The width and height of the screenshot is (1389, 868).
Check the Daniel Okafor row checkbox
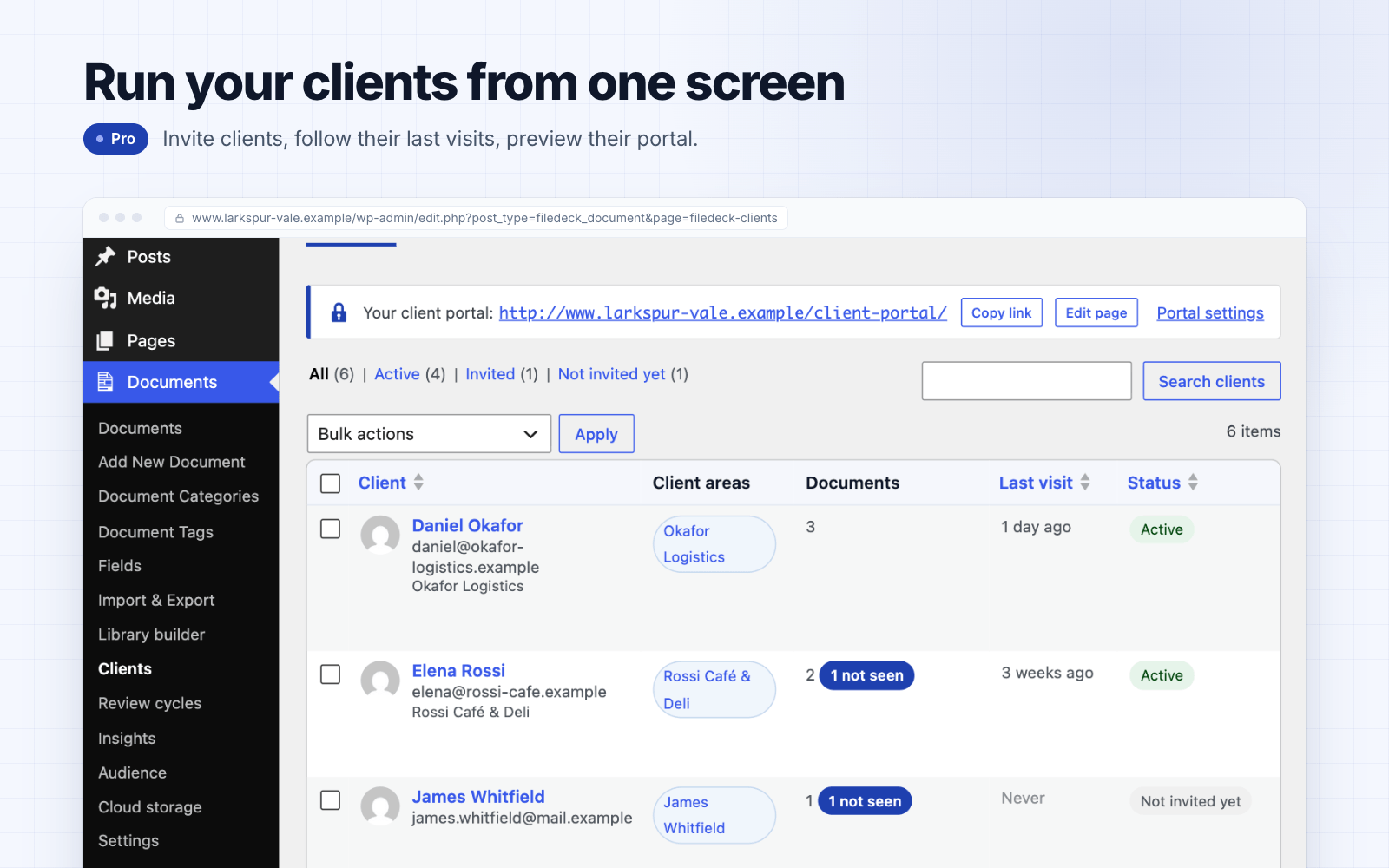[x=331, y=529]
